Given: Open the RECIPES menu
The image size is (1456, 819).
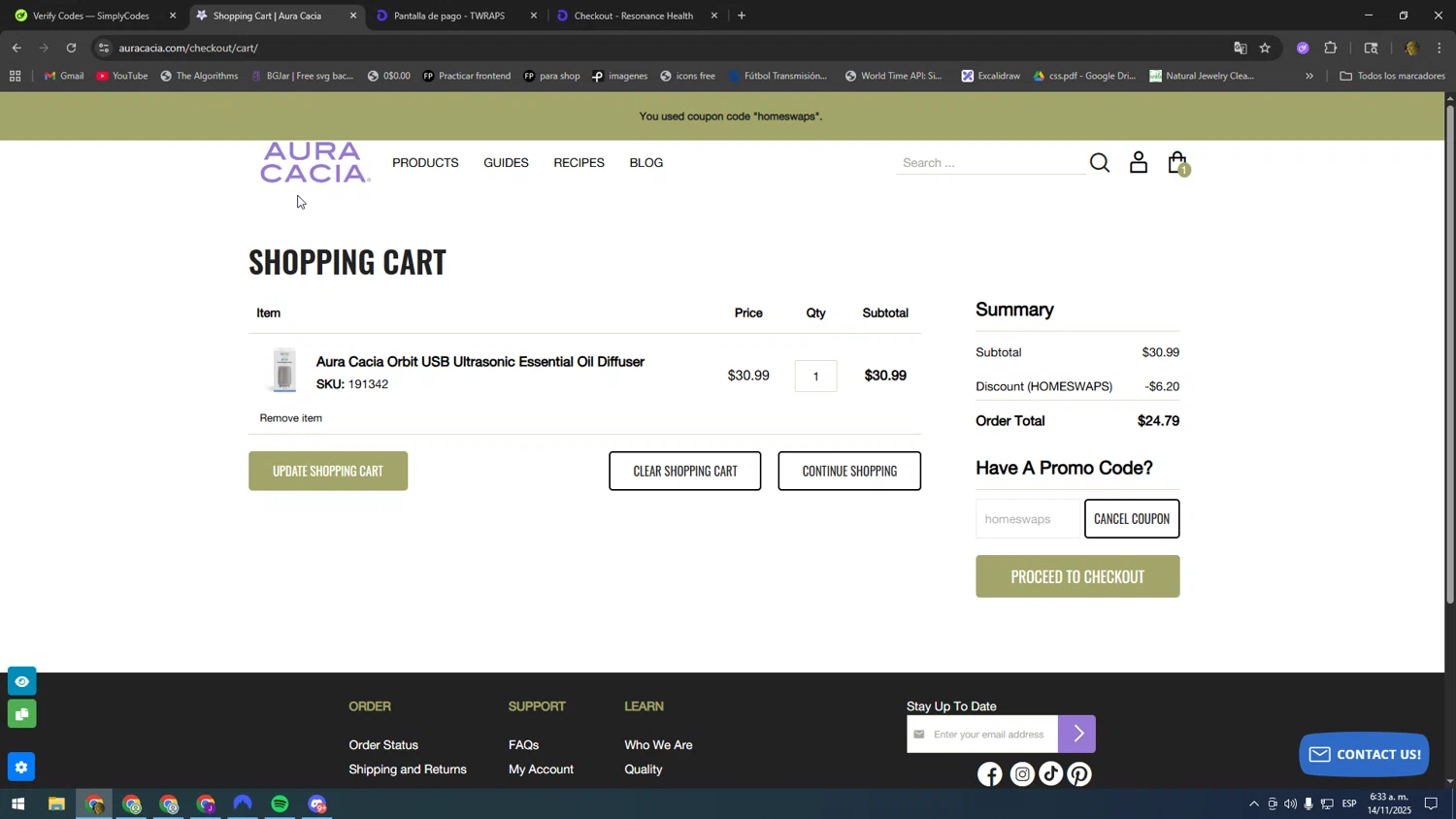Looking at the screenshot, I should (579, 163).
